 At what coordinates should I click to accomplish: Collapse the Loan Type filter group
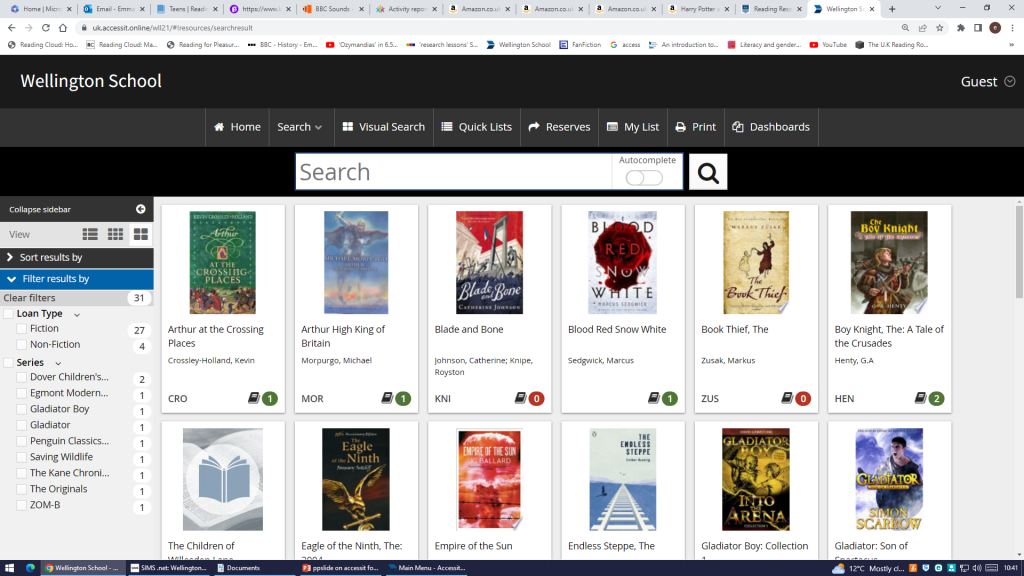77,315
